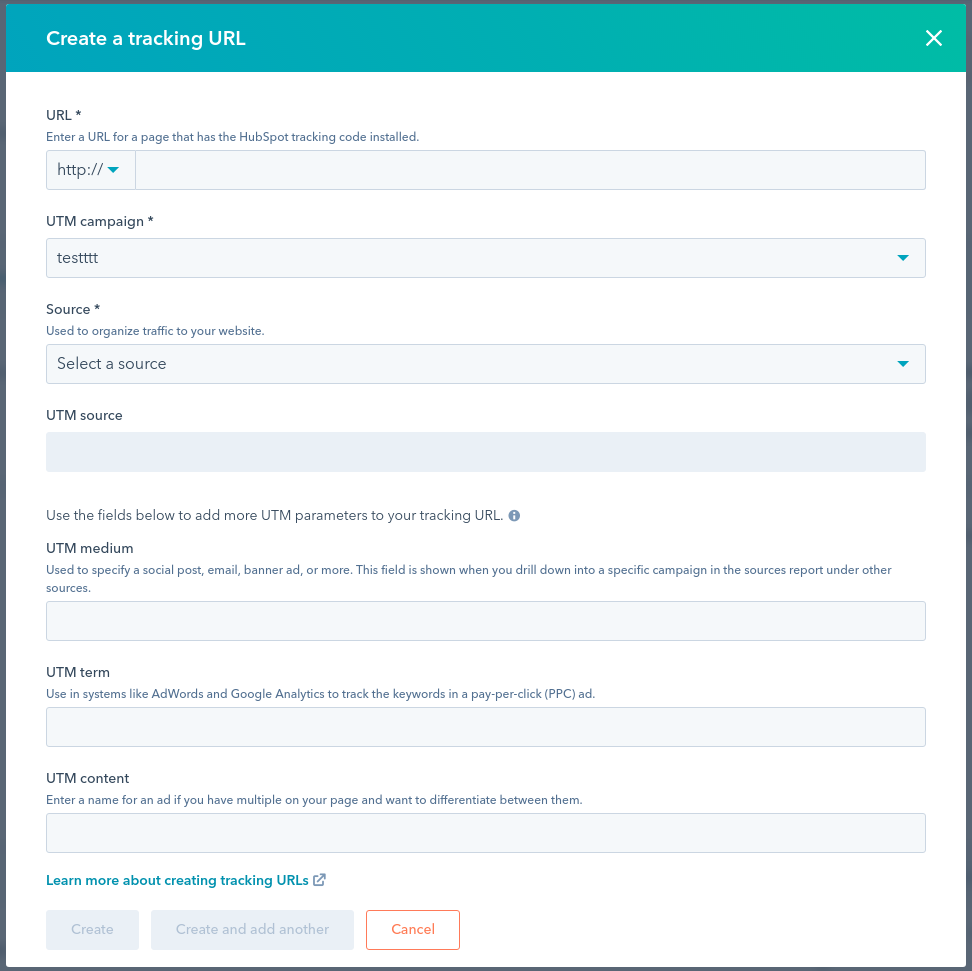Open the http:// protocol dropdown

pyautogui.click(x=90, y=169)
